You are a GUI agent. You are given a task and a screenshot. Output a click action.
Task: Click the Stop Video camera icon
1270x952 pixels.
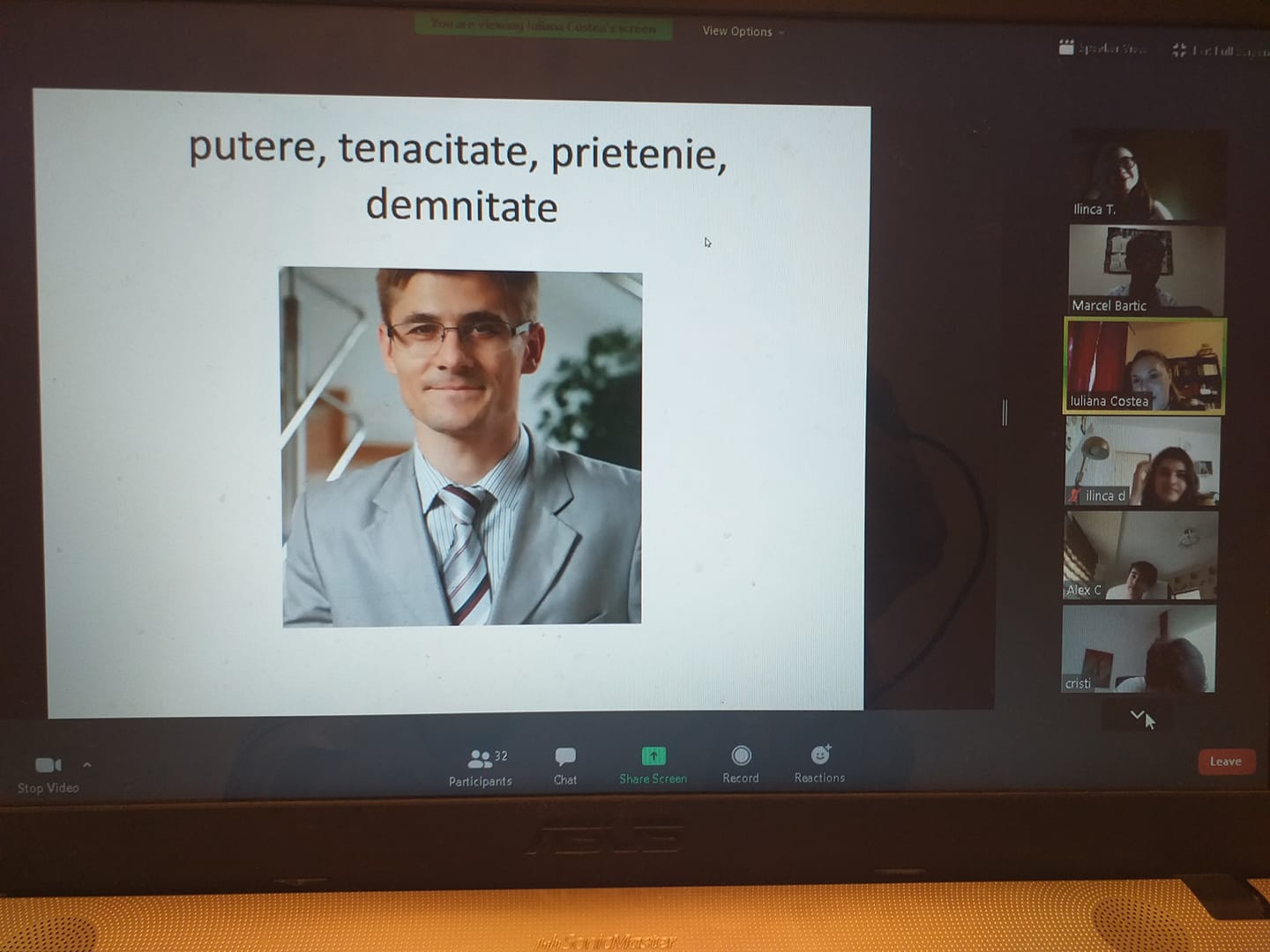point(48,764)
